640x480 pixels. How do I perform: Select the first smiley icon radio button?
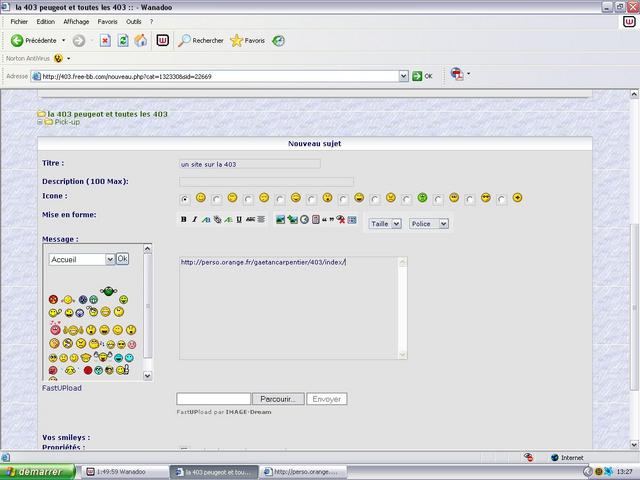[185, 199]
